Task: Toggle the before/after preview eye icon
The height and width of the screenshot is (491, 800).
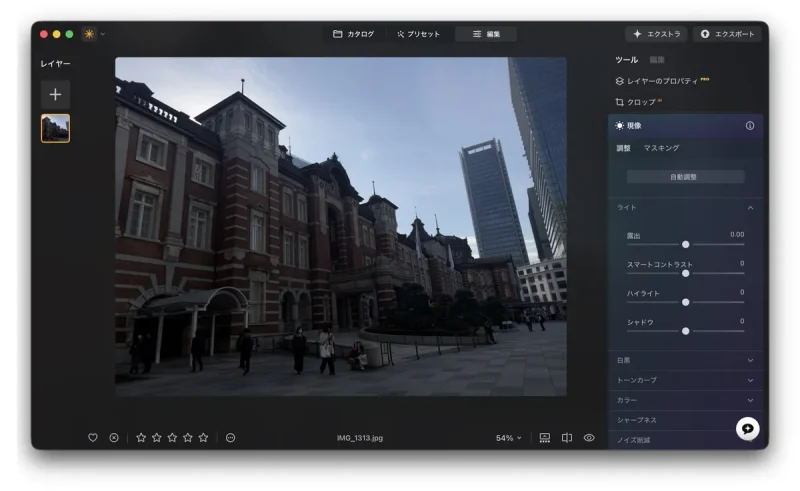Action: pyautogui.click(x=589, y=438)
